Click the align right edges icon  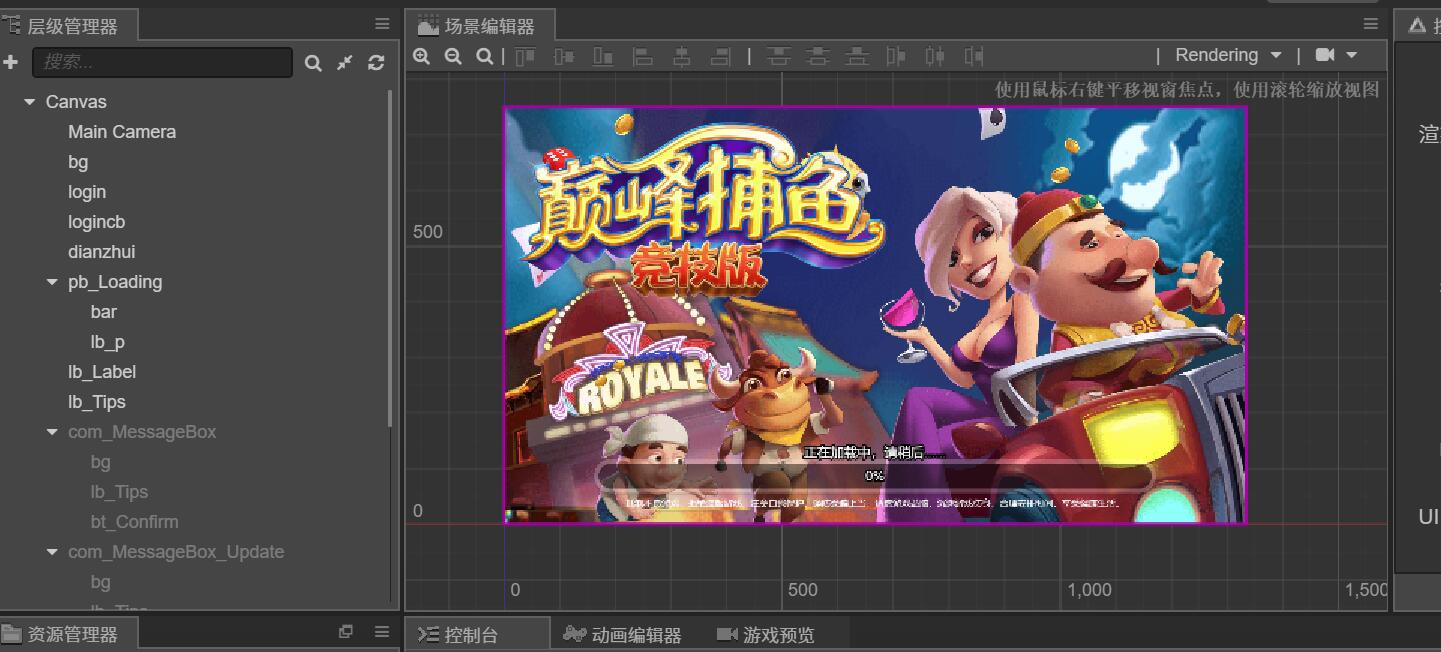[x=720, y=57]
